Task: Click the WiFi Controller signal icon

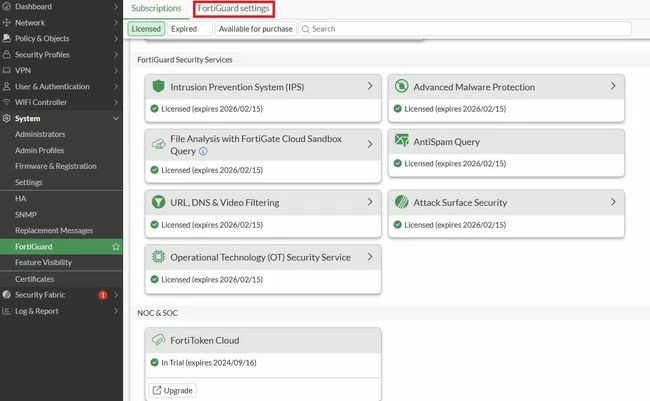Action: pos(6,102)
